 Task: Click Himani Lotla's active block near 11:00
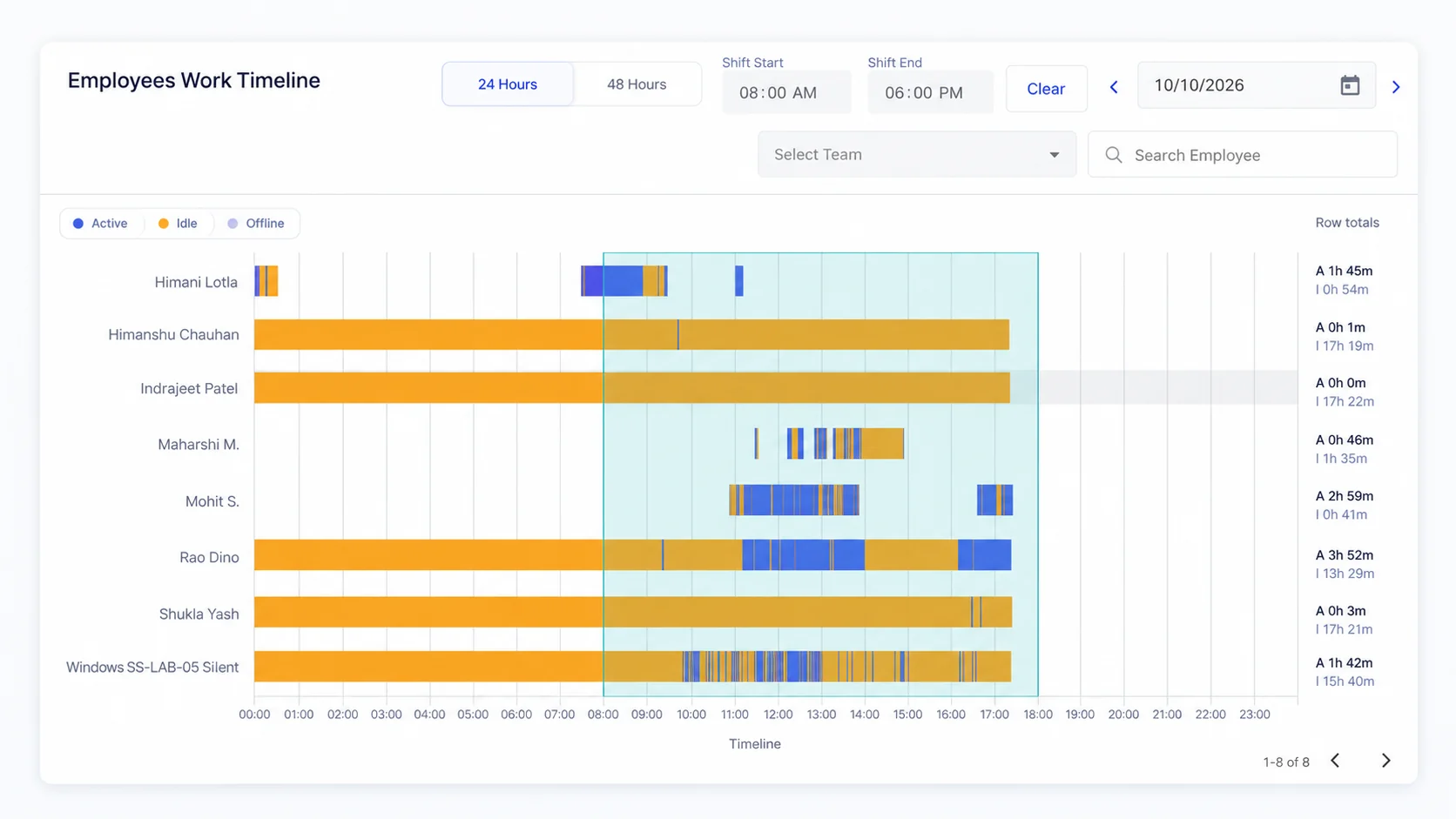pyautogui.click(x=739, y=281)
